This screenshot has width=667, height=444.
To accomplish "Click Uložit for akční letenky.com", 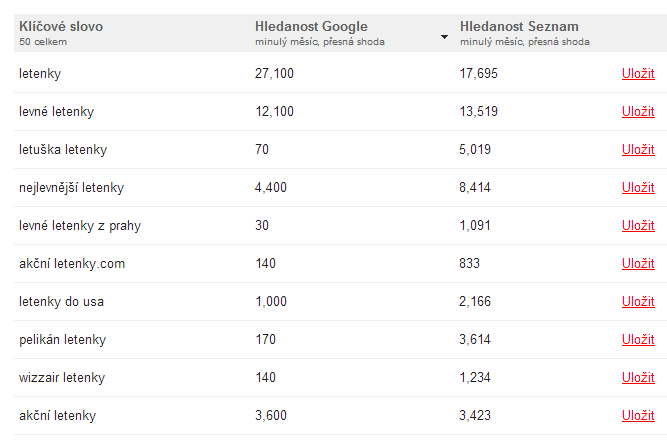I will (638, 264).
